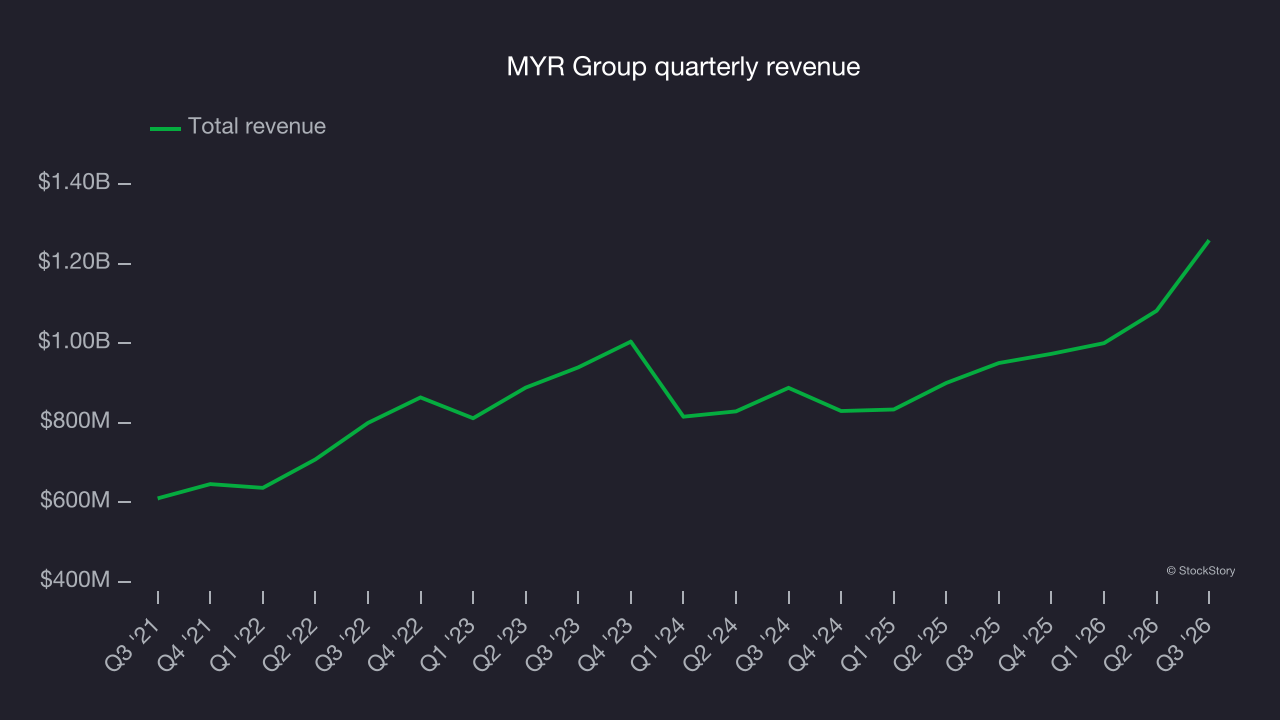Click the Q3 '26 x-axis label
The height and width of the screenshot is (720, 1280).
point(1182,644)
